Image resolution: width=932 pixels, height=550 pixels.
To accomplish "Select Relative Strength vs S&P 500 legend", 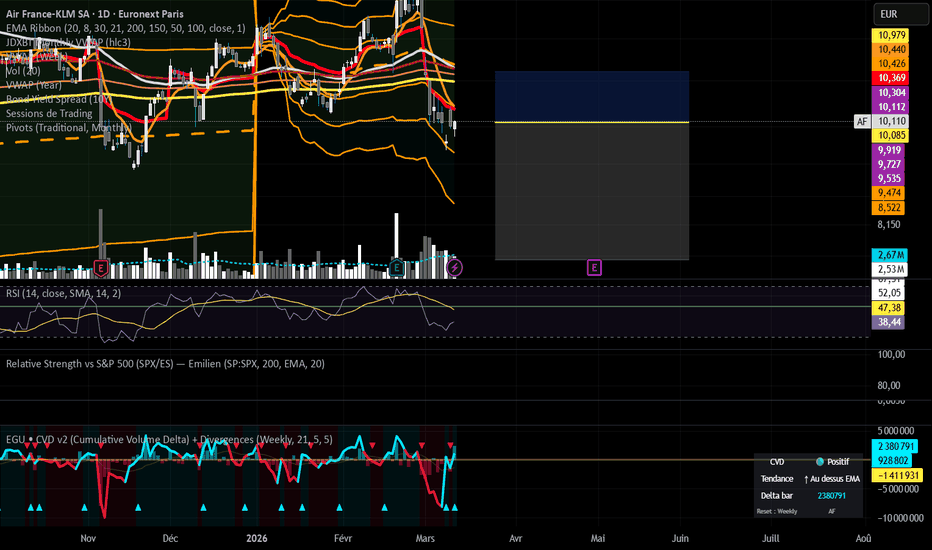I will (x=165, y=364).
